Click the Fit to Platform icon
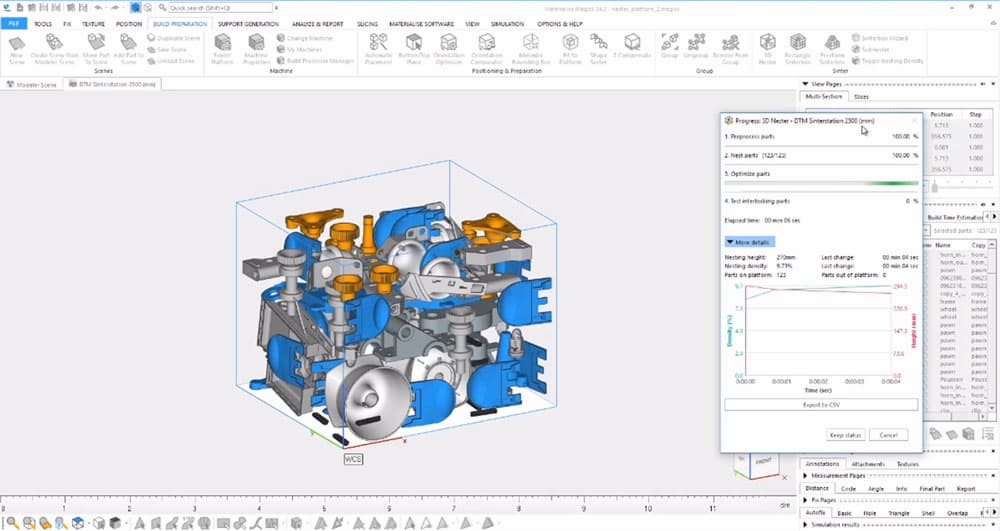 tap(569, 43)
